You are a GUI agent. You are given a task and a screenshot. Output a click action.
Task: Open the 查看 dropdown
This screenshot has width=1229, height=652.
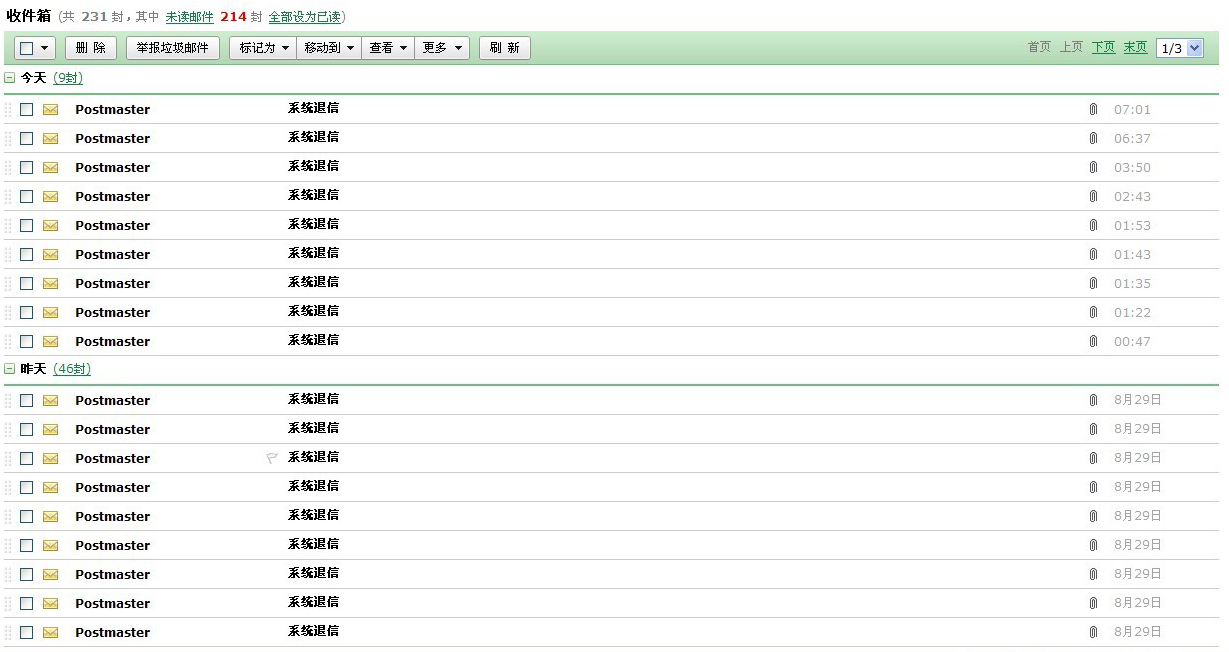point(388,48)
